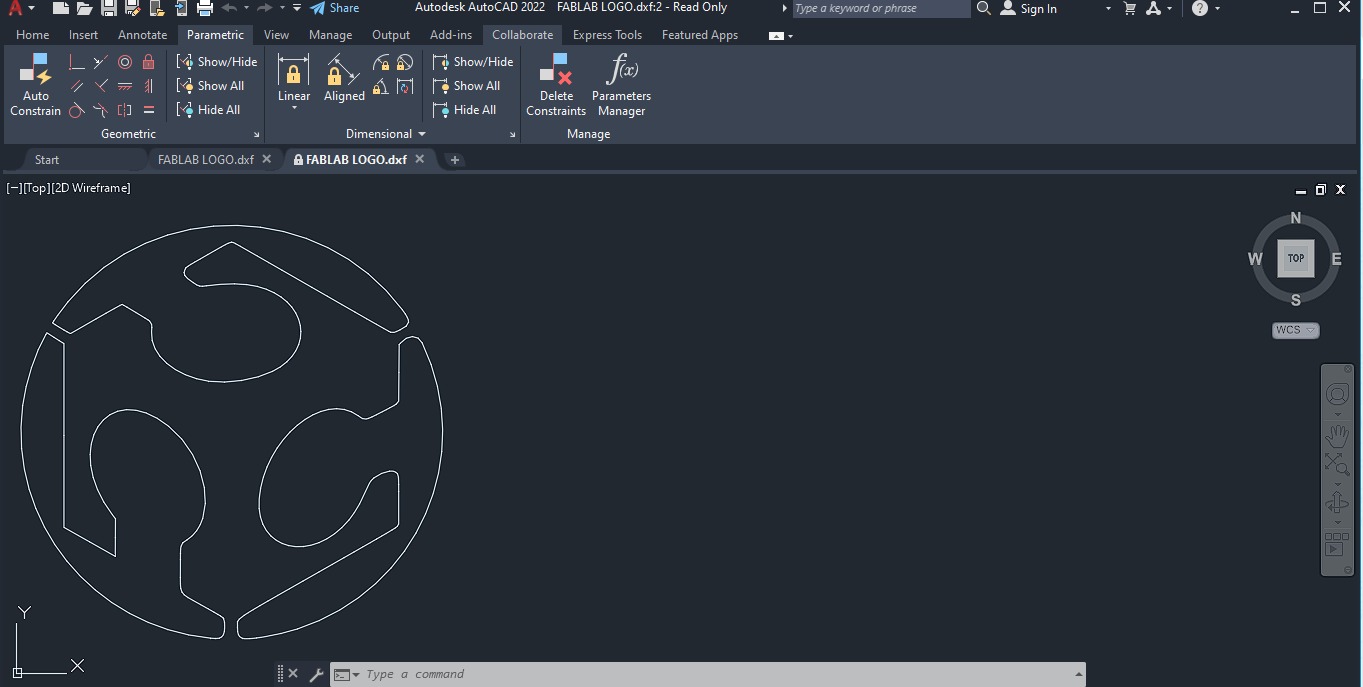This screenshot has width=1363, height=687.
Task: Toggle geometric constraints Show/Hide
Action: point(217,61)
